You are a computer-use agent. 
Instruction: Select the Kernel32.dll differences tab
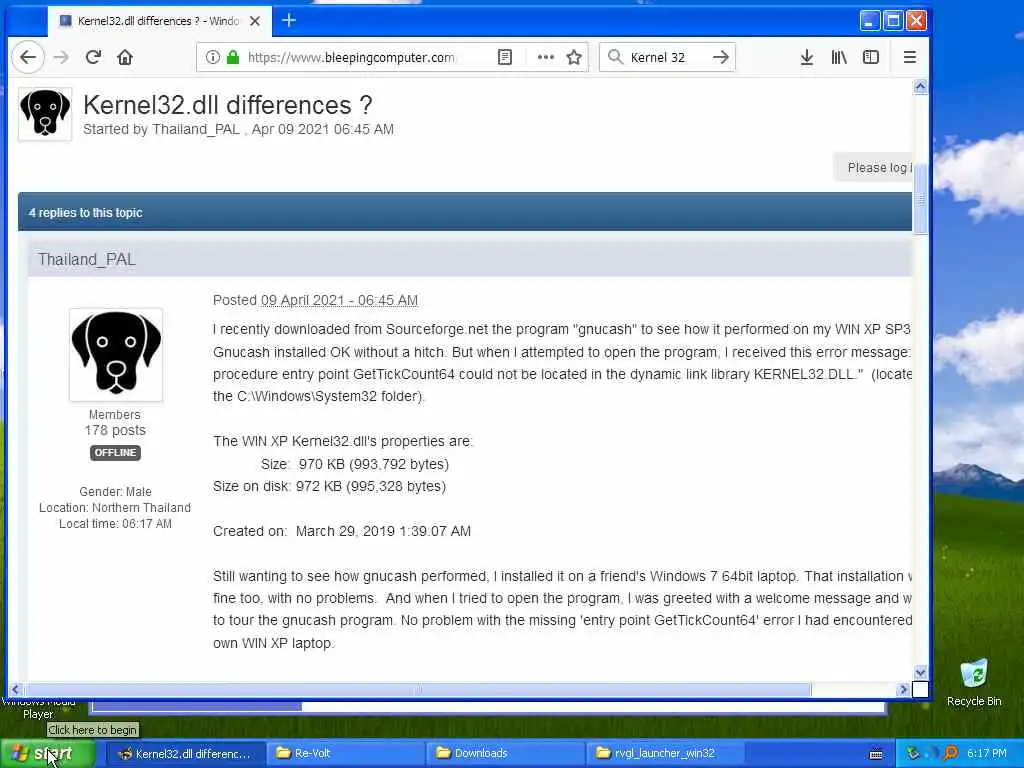tap(157, 21)
